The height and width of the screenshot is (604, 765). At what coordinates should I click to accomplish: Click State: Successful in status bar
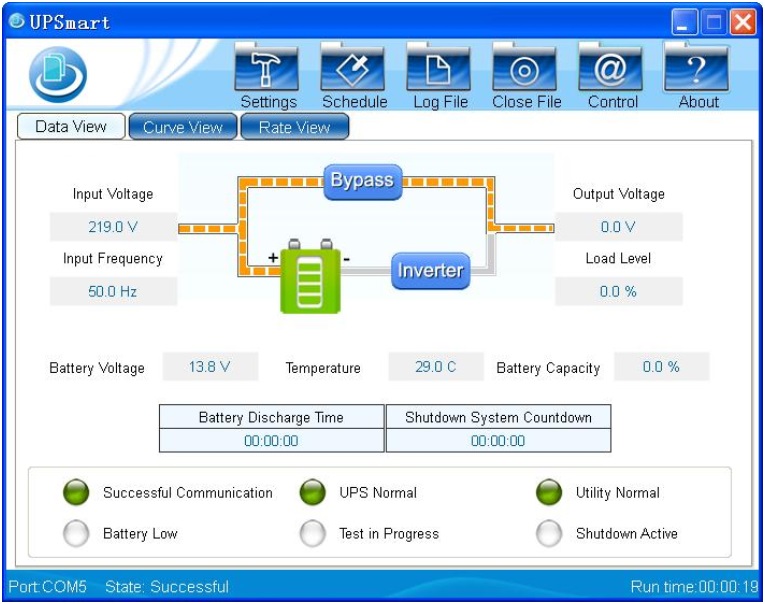point(167,586)
